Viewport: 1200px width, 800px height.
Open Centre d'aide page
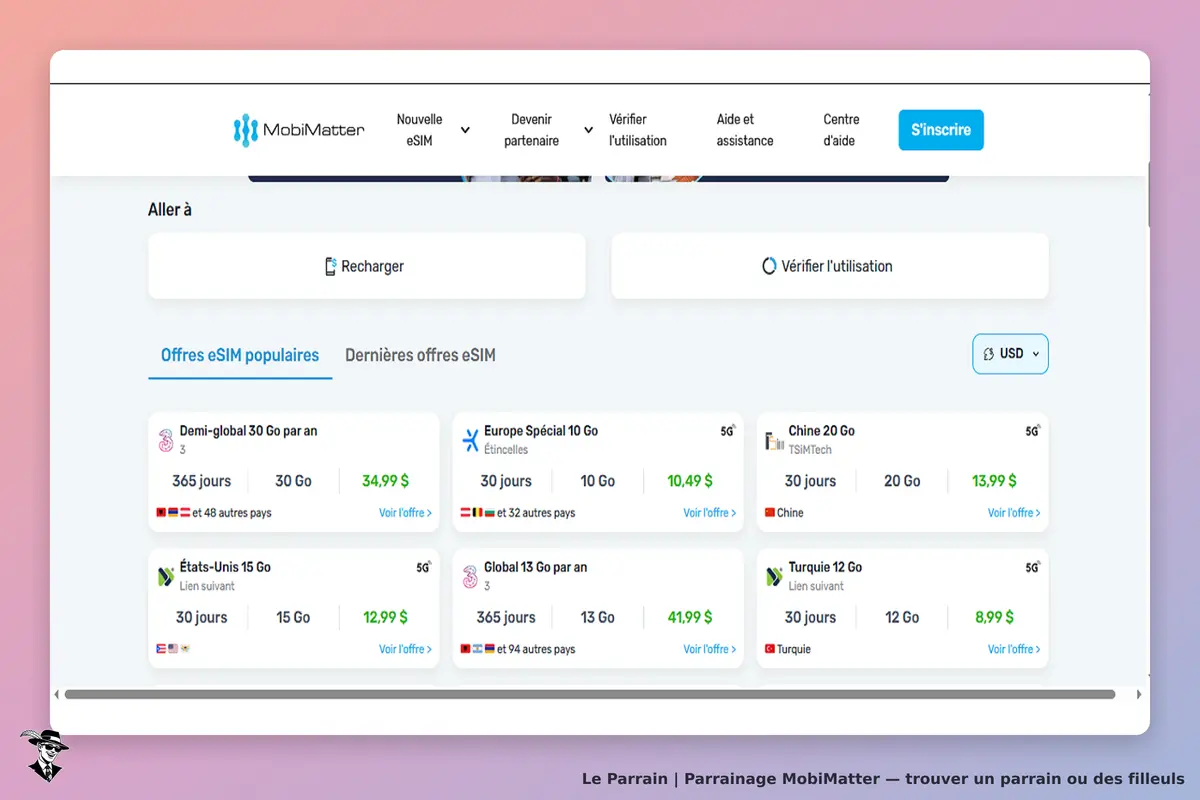point(841,130)
